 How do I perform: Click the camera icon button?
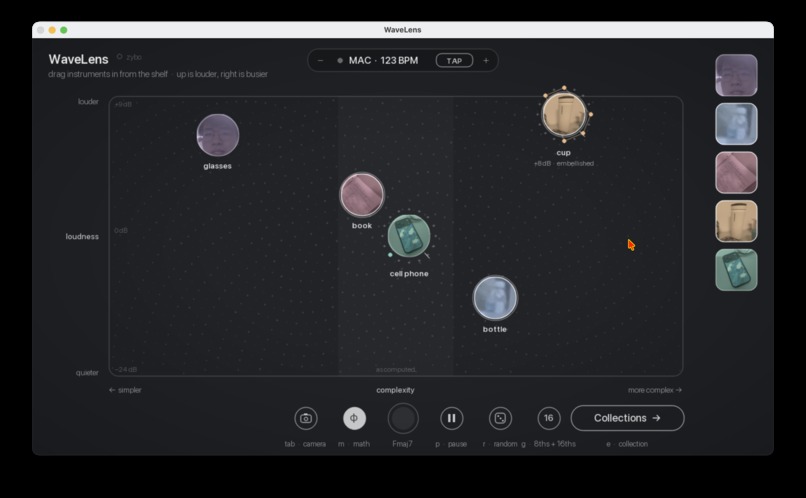[306, 418]
